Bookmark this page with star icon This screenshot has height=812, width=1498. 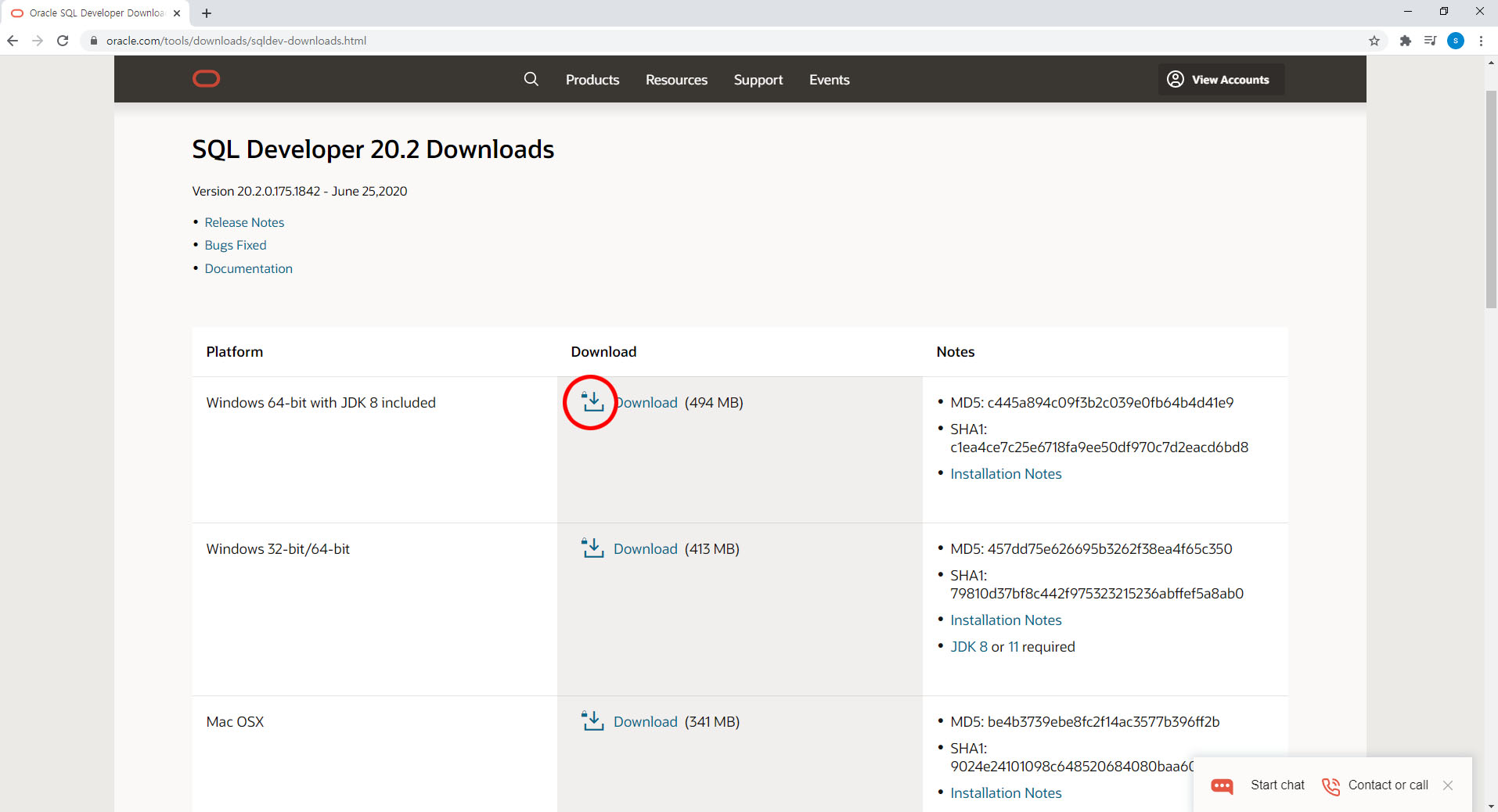(1374, 41)
